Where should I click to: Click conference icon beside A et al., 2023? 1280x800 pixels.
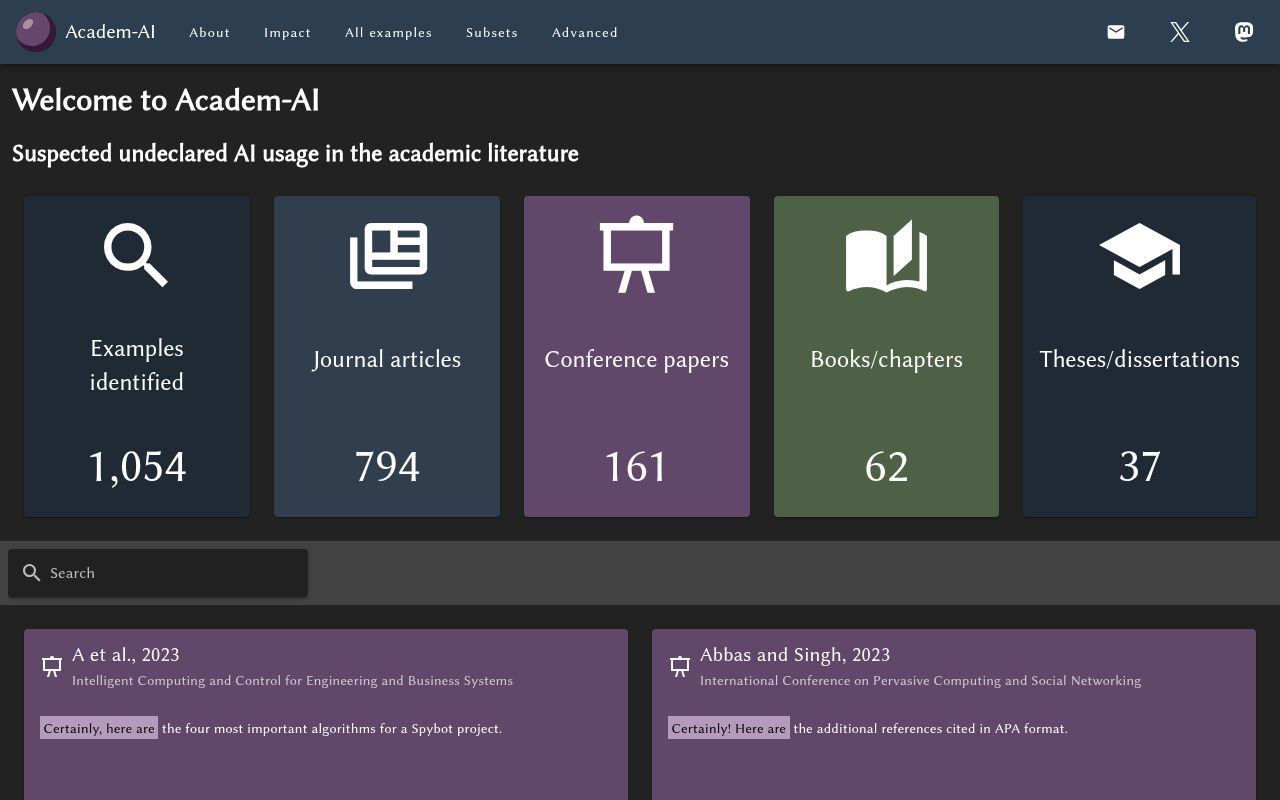point(52,667)
